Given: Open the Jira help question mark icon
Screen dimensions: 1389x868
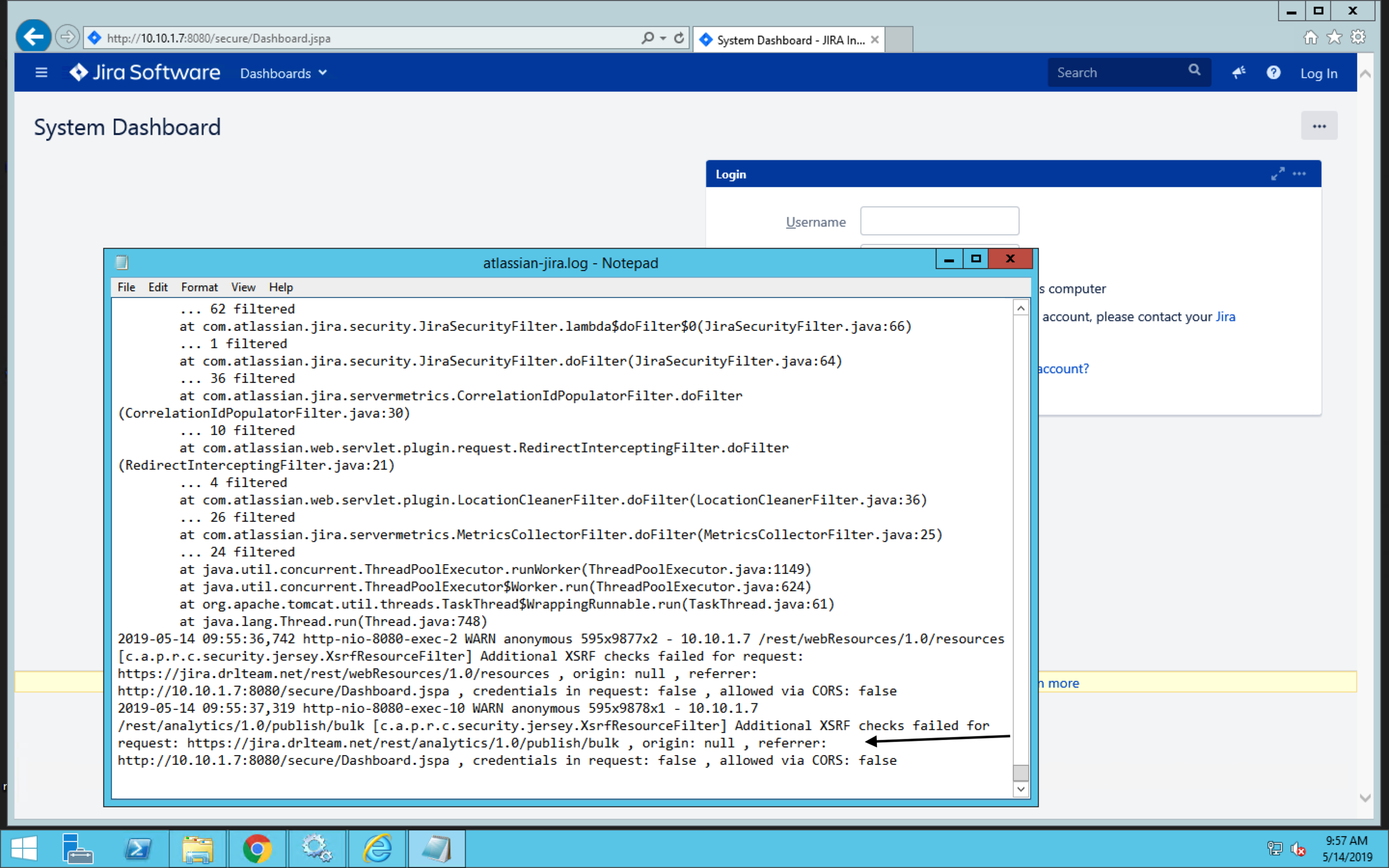Looking at the screenshot, I should pyautogui.click(x=1273, y=72).
